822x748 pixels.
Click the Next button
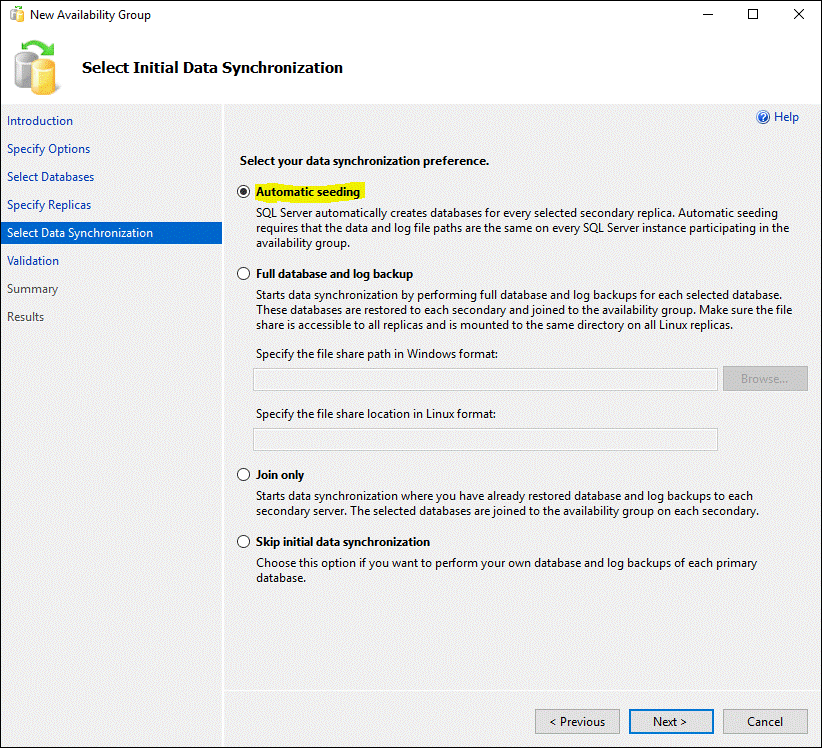(671, 721)
